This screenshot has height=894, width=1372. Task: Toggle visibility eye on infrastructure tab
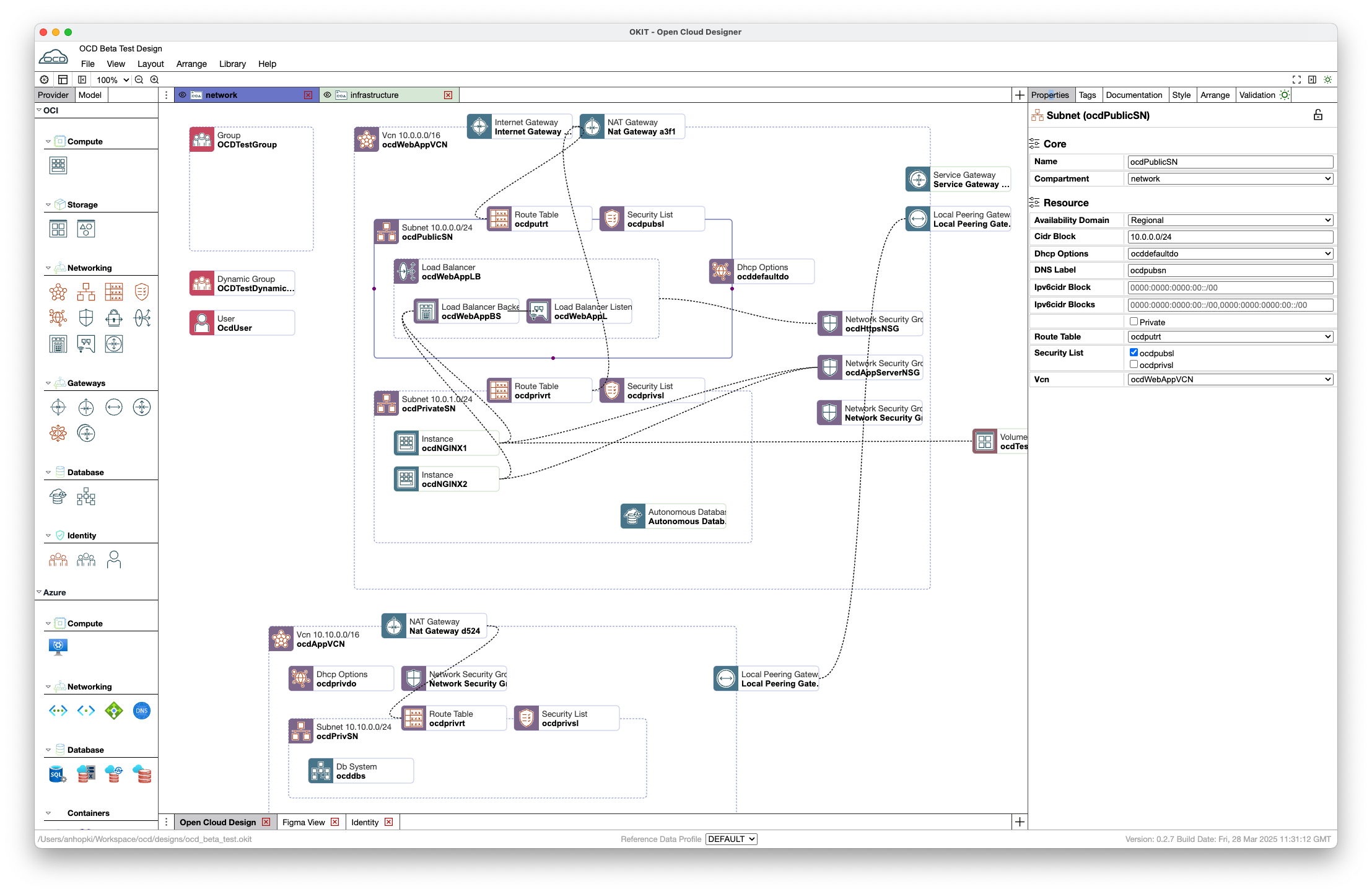click(x=328, y=95)
